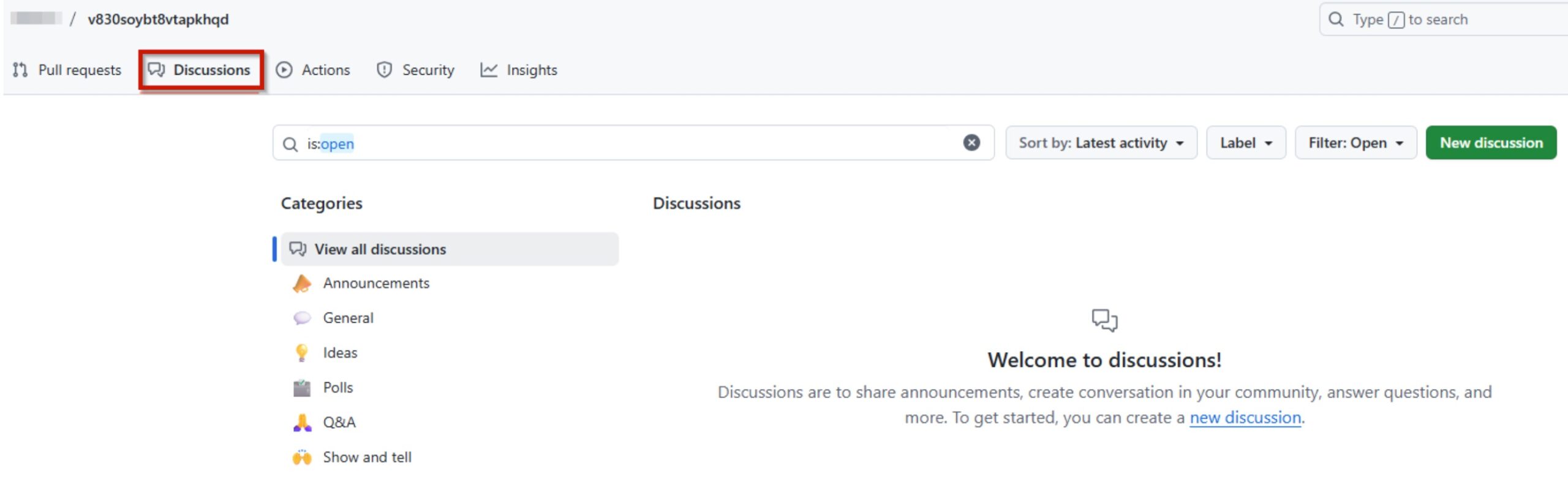Click the Ideas light bulb icon

(x=301, y=353)
